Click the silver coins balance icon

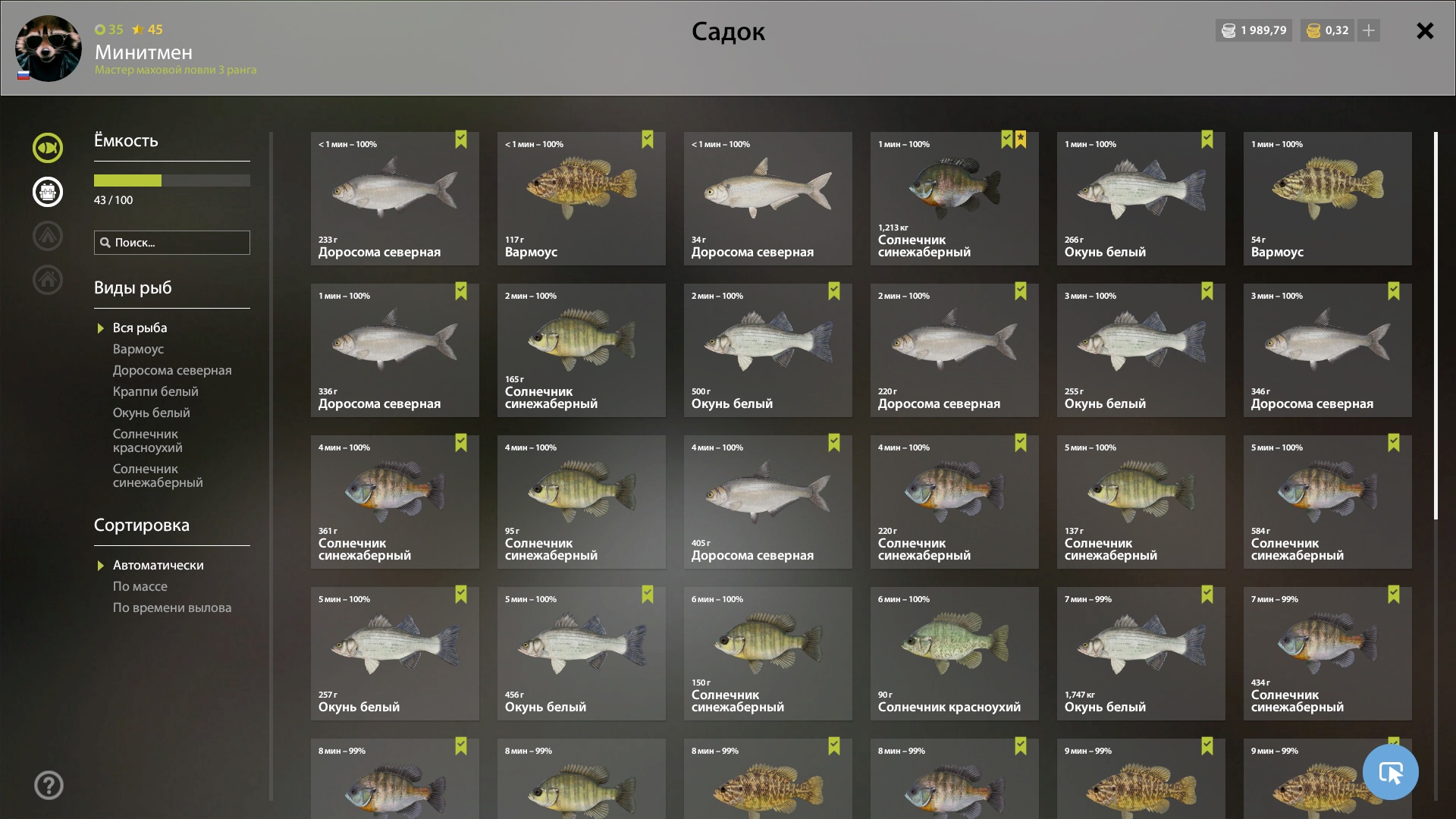[x=1228, y=30]
